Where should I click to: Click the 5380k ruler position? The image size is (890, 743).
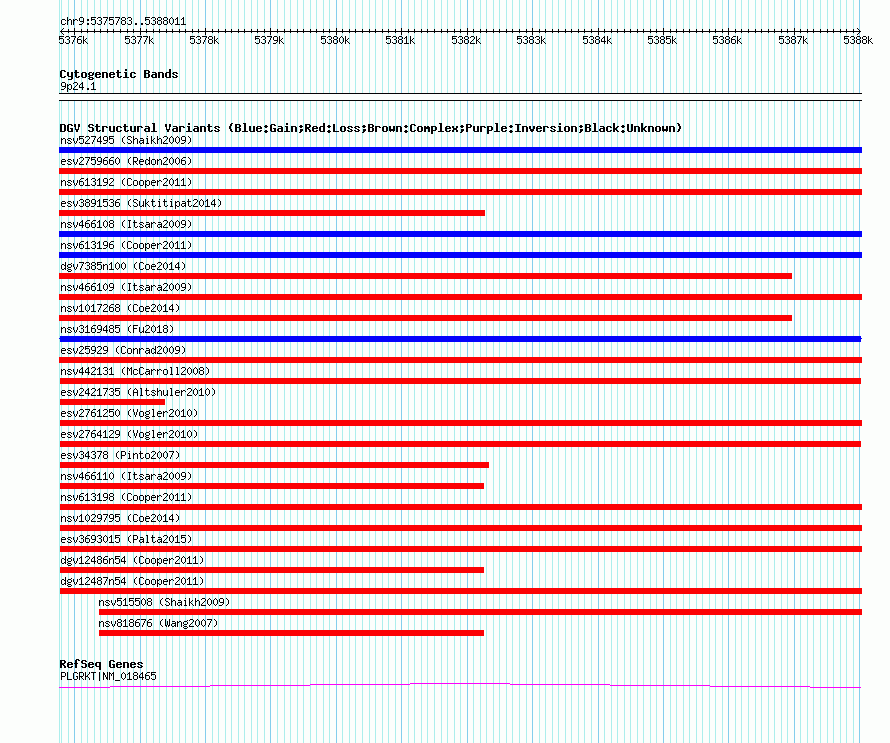[x=335, y=40]
